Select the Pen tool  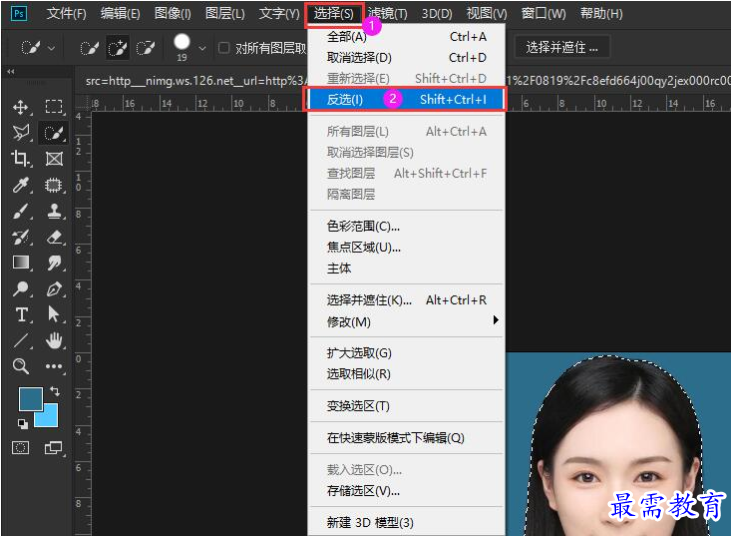[x=54, y=289]
